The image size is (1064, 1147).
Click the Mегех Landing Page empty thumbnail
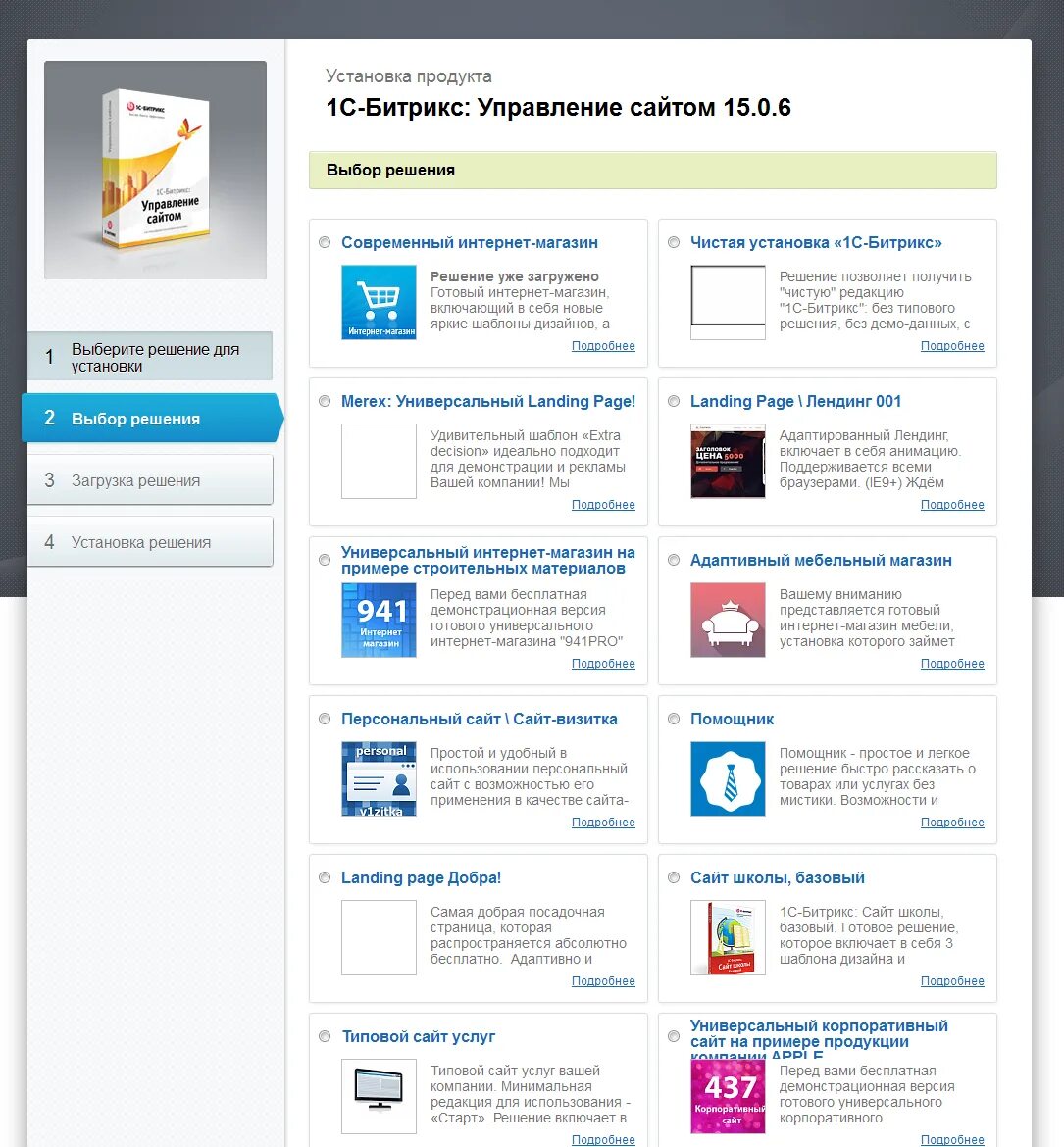coord(379,461)
